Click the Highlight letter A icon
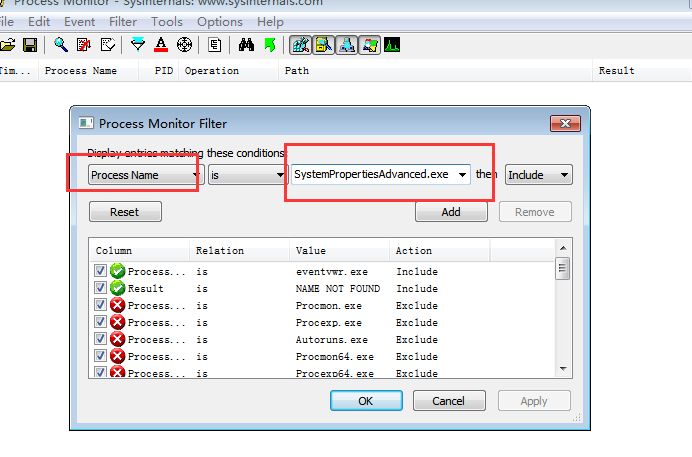Image resolution: width=692 pixels, height=457 pixels. coord(161,45)
